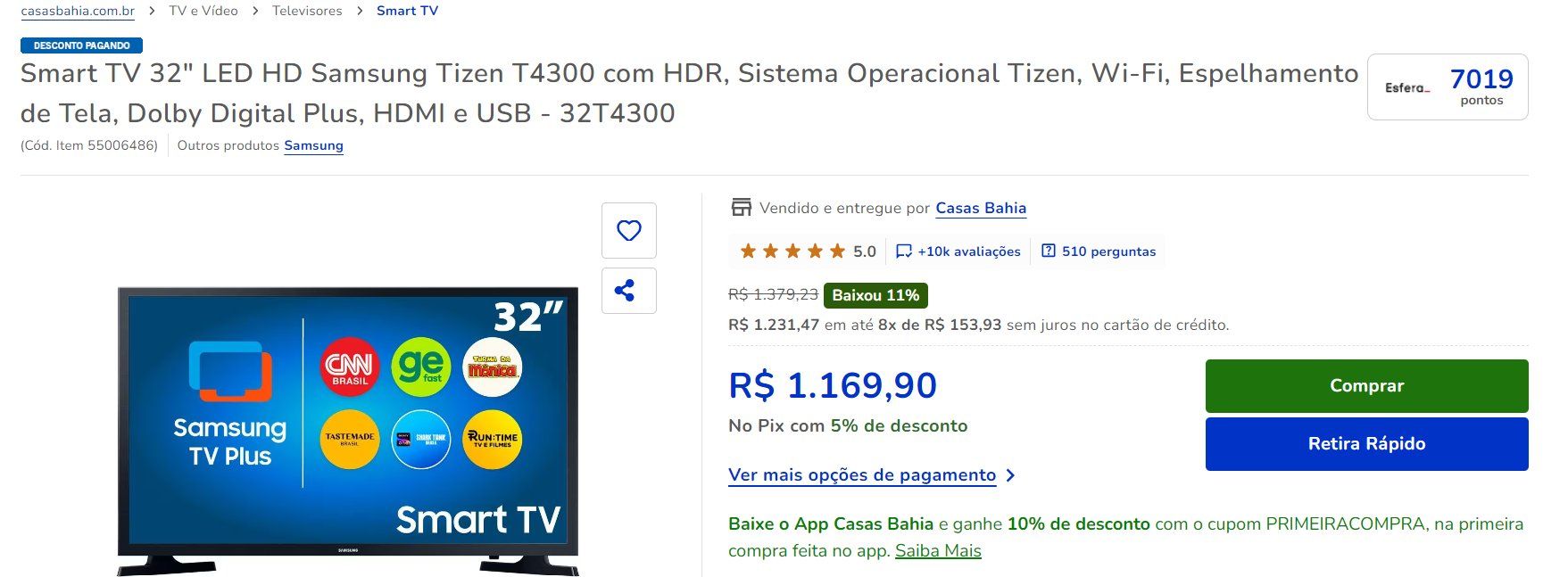Click the reviews speech bubble icon
This screenshot has width=1568, height=577.
click(x=903, y=251)
